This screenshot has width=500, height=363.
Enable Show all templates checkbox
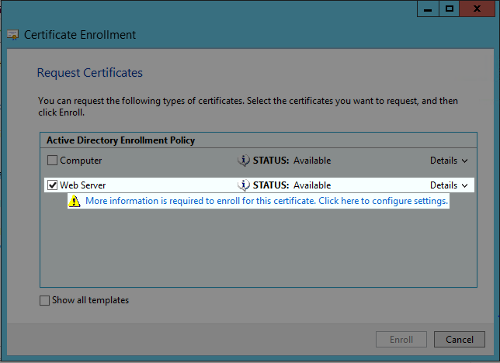[45, 300]
